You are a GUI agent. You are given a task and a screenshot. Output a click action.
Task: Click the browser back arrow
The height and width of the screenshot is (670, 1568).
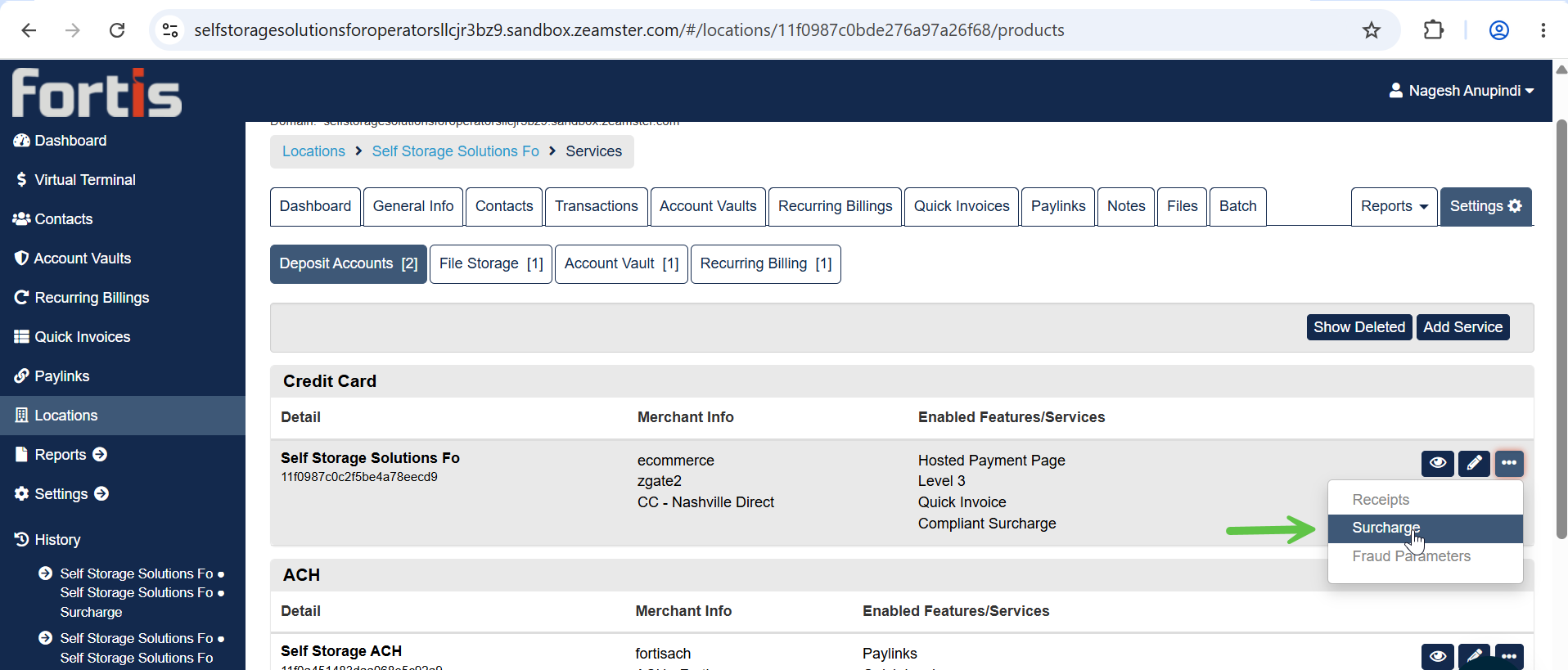[29, 30]
